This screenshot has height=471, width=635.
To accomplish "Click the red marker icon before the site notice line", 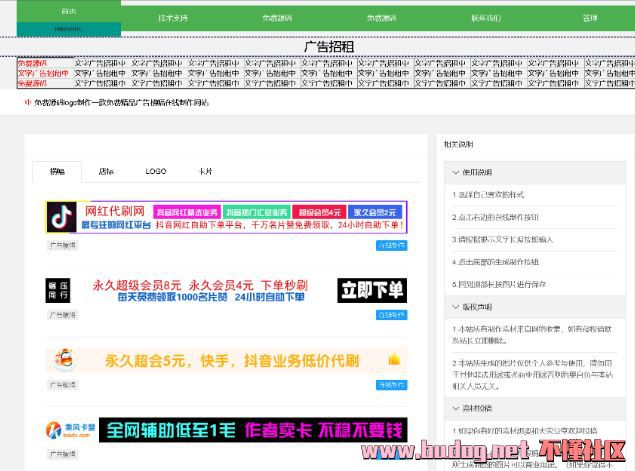I will click(x=28, y=102).
